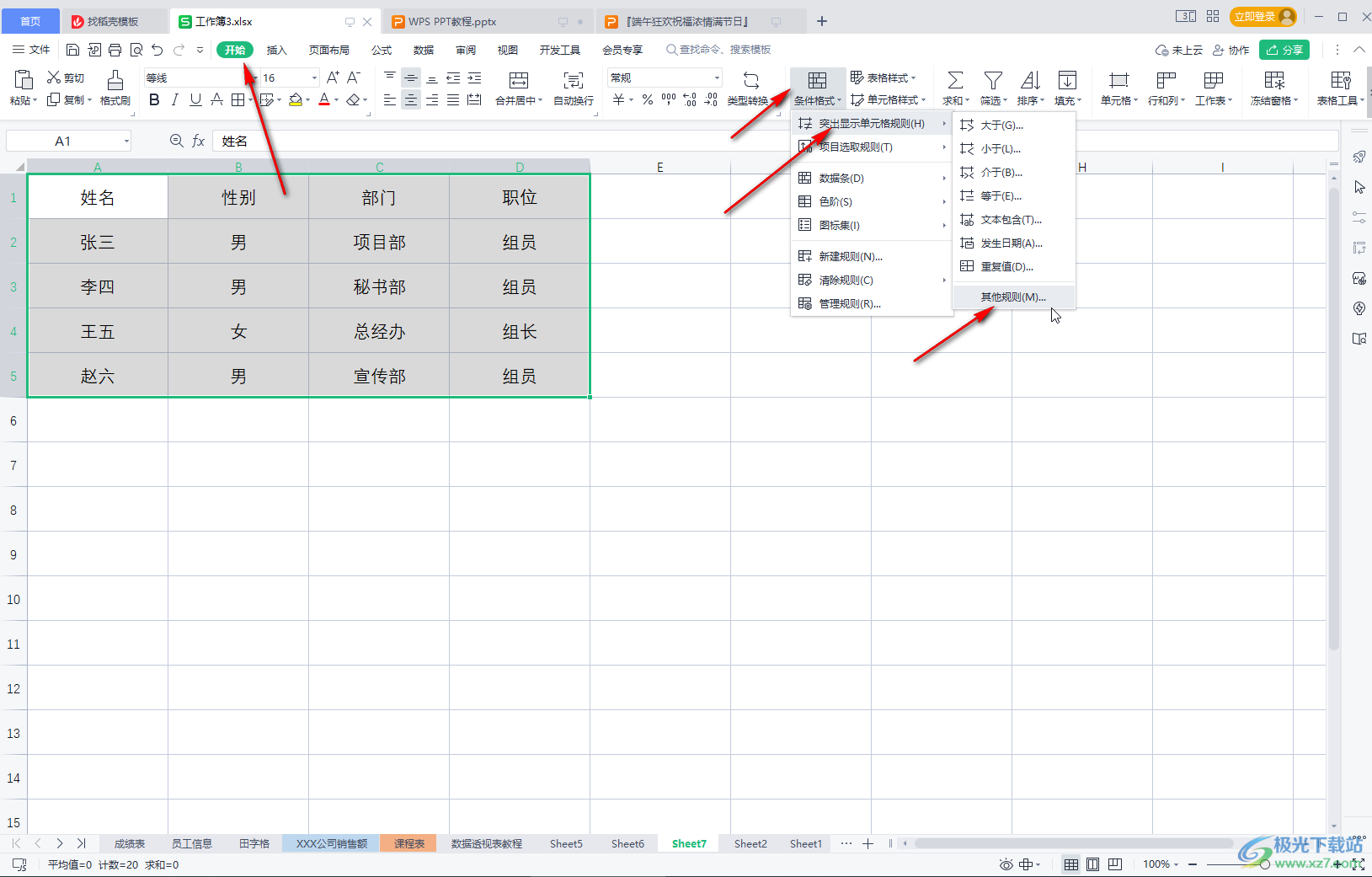Open the Name Box dropdown arrow

(126, 142)
